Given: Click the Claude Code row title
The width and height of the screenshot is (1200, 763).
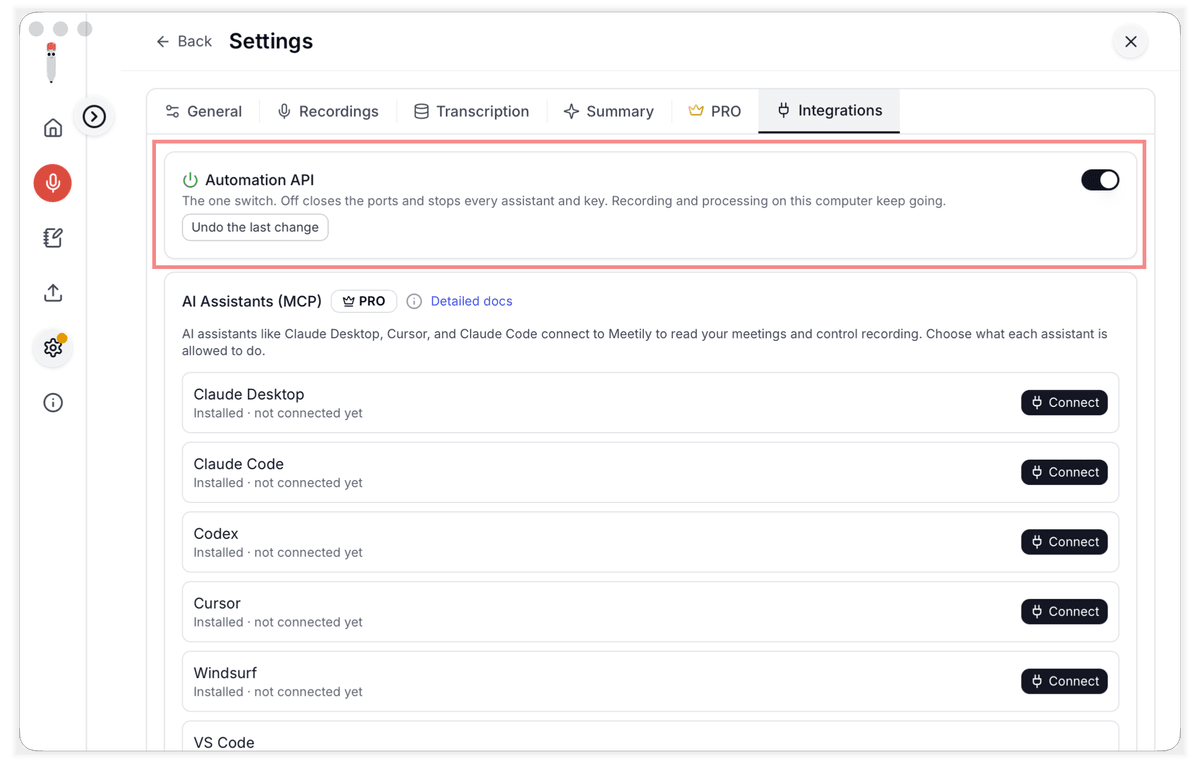Looking at the screenshot, I should pos(238,464).
